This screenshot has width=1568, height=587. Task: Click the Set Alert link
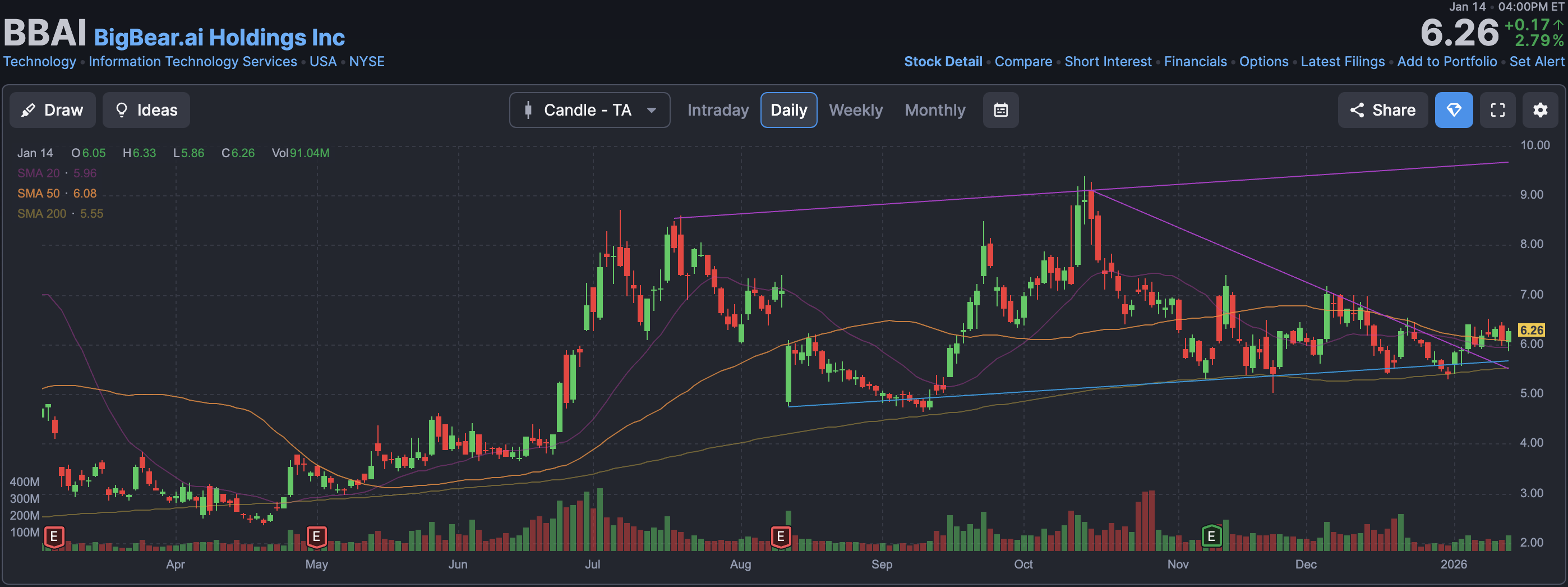[1537, 62]
